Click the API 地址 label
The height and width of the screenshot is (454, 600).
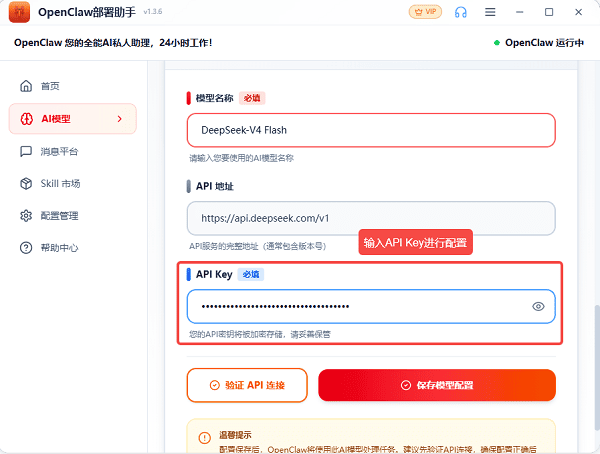pos(215,186)
